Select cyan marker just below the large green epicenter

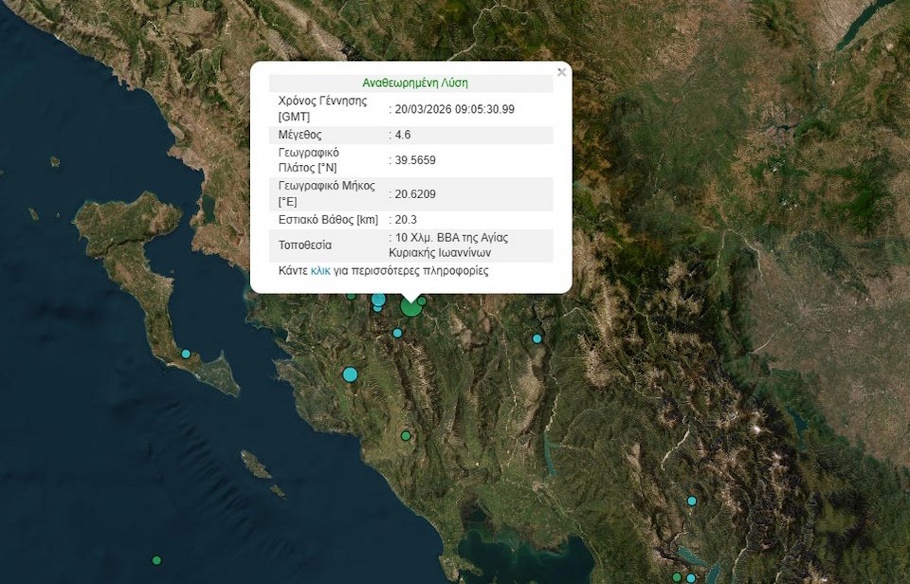click(x=397, y=333)
